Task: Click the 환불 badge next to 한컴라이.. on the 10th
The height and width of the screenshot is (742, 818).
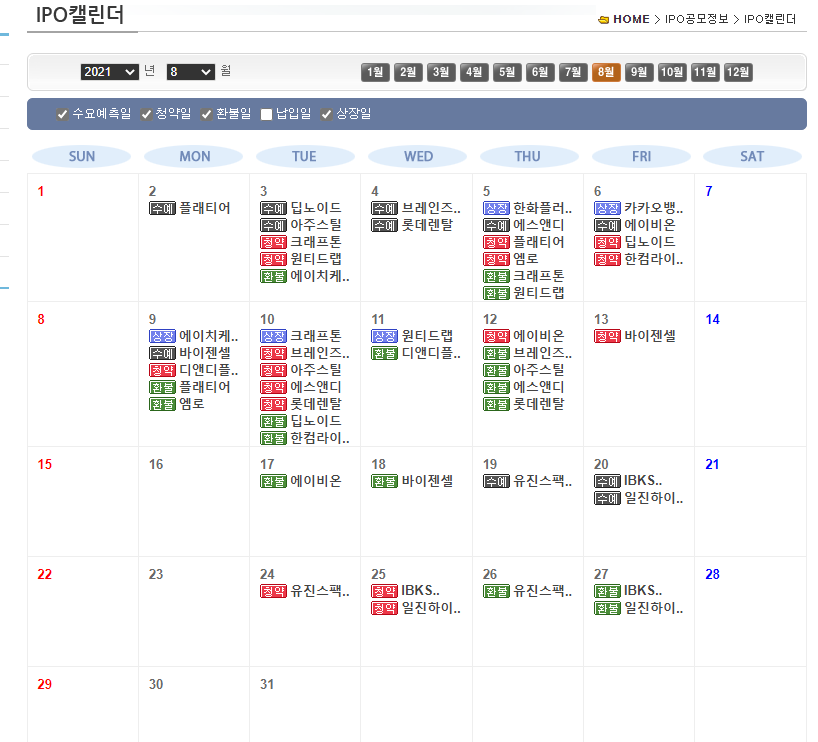Action: (273, 438)
